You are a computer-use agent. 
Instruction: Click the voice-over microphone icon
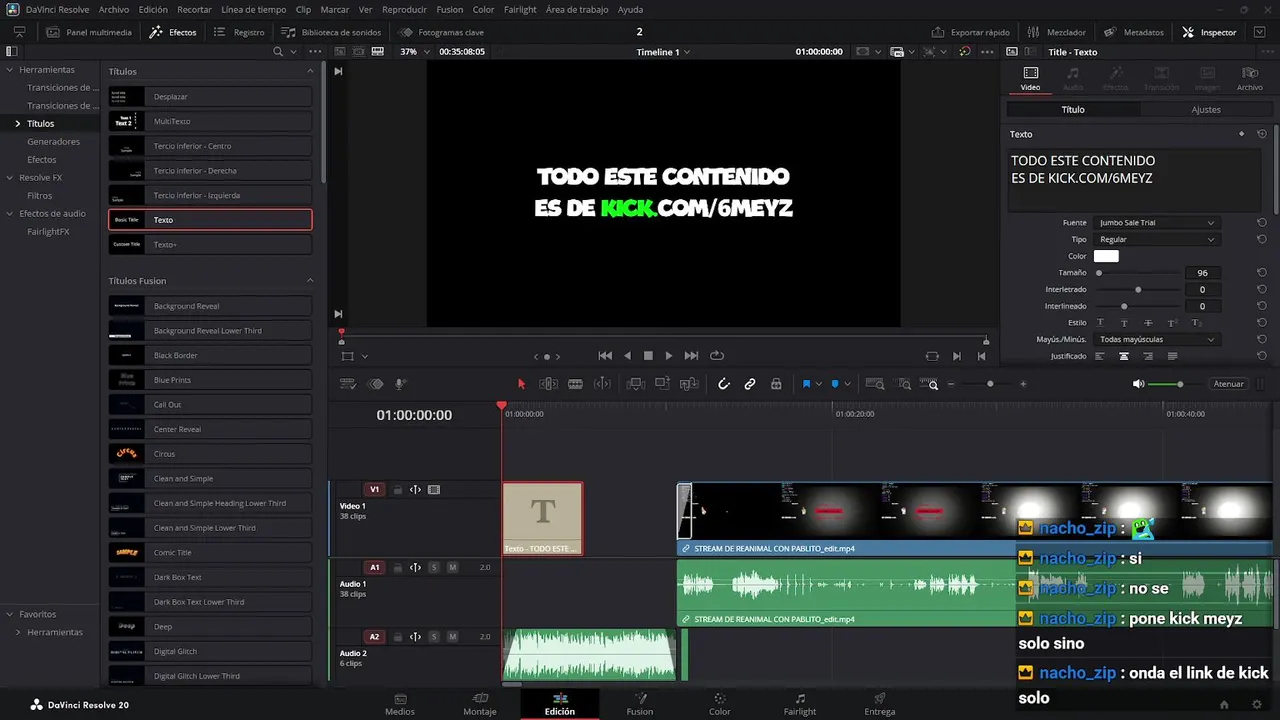[x=401, y=384]
